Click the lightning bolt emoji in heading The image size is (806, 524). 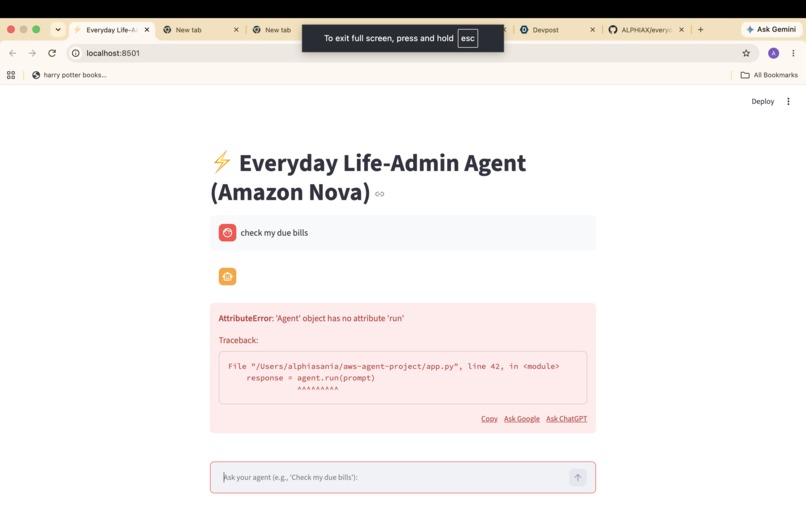pyautogui.click(x=222, y=162)
